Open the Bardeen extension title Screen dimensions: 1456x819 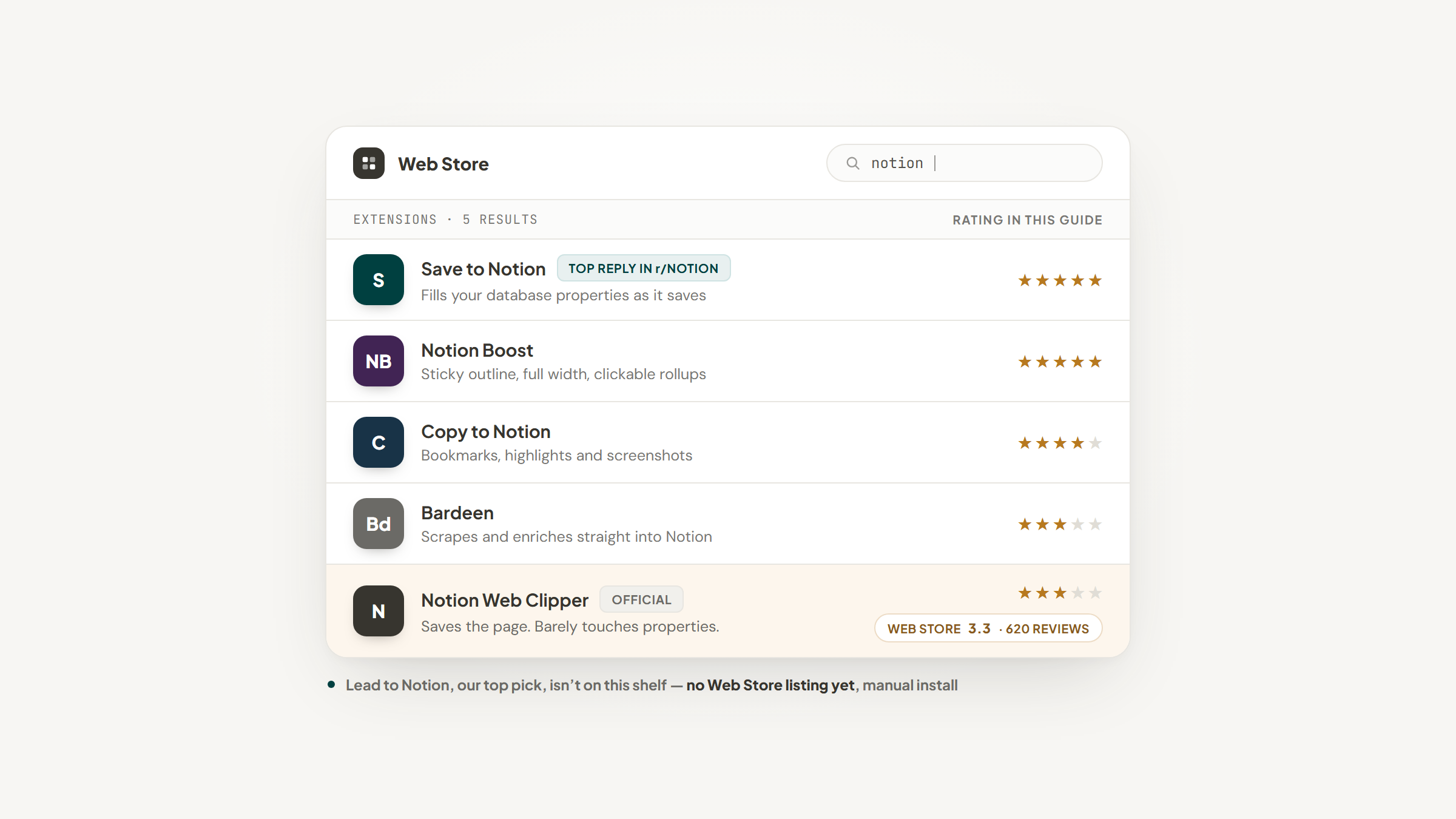[x=457, y=513]
